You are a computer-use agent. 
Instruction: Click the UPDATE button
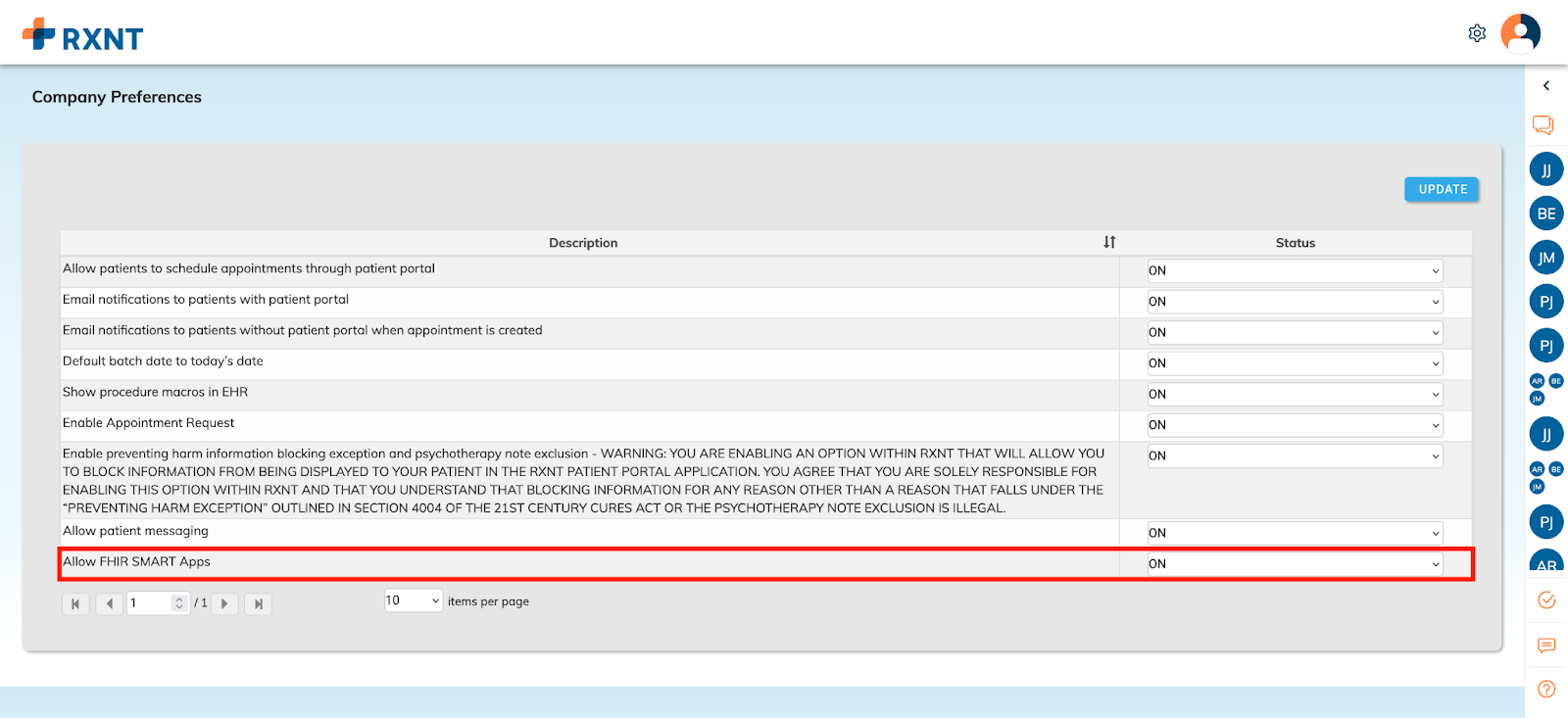point(1442,189)
